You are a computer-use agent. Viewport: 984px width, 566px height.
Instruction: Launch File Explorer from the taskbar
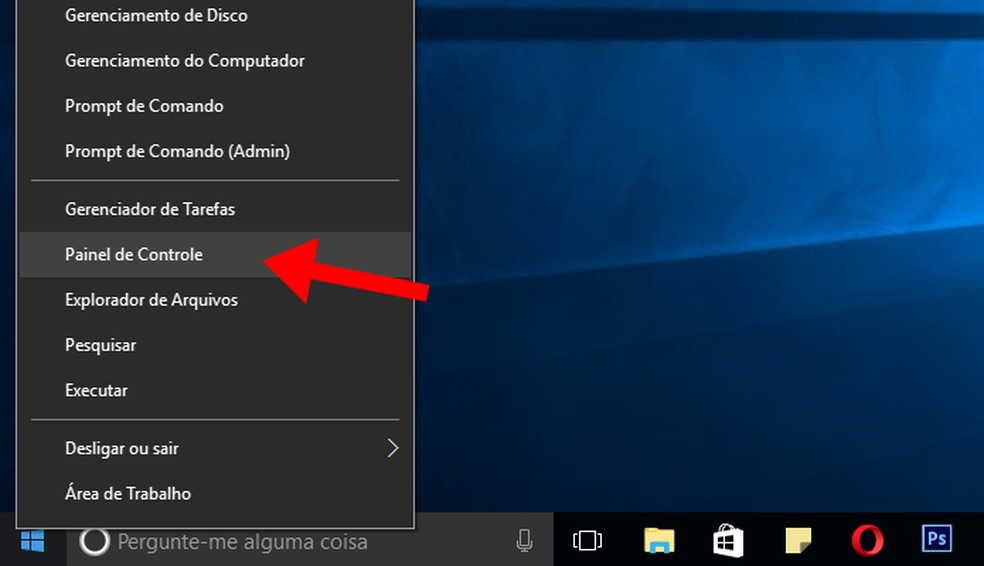tap(659, 540)
